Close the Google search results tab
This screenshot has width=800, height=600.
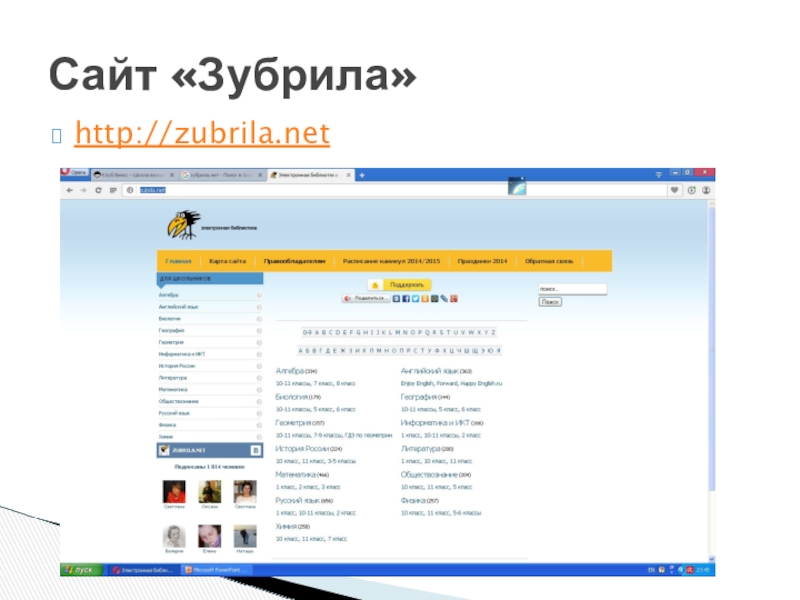[x=260, y=175]
